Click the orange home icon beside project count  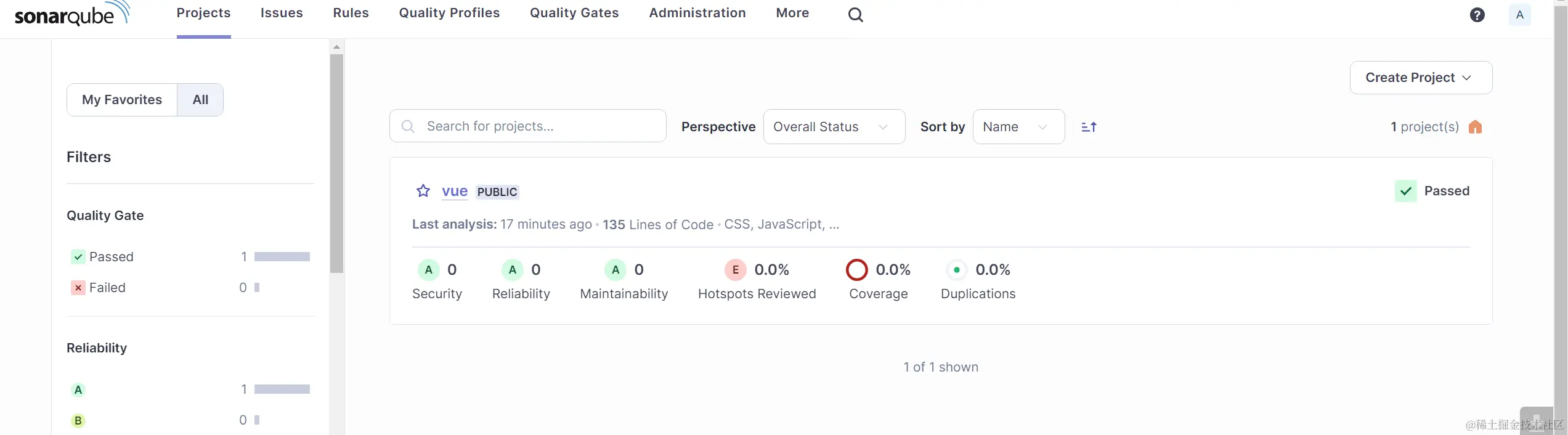(x=1475, y=127)
